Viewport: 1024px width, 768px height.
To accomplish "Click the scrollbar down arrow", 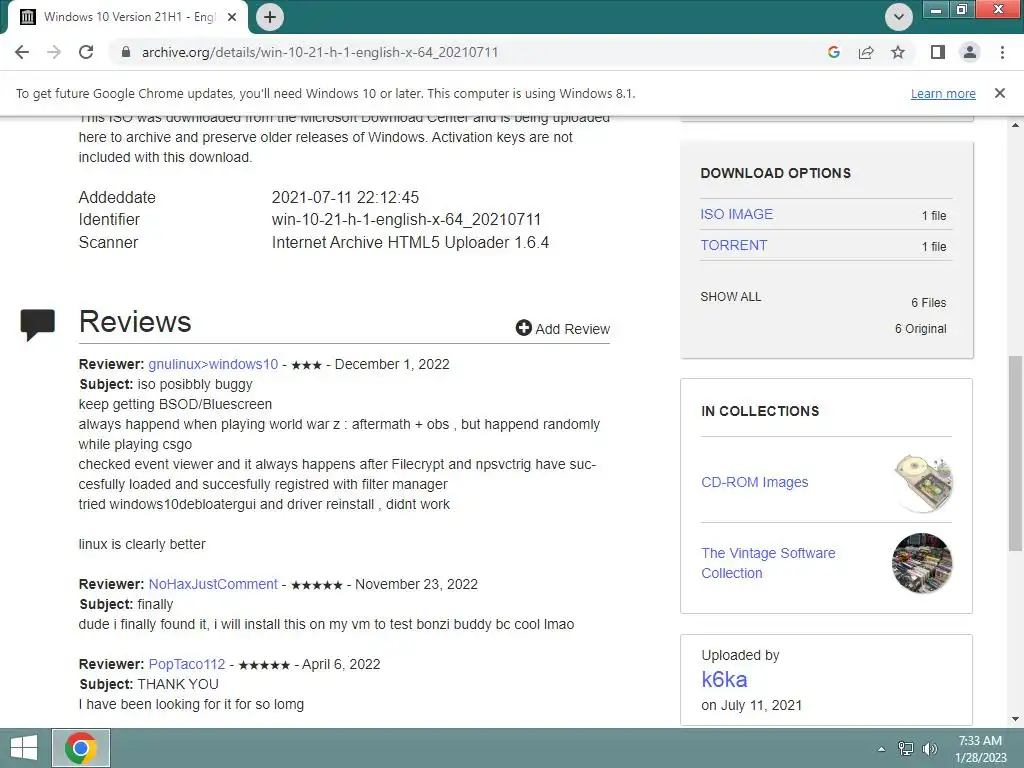I will coord(1015,719).
